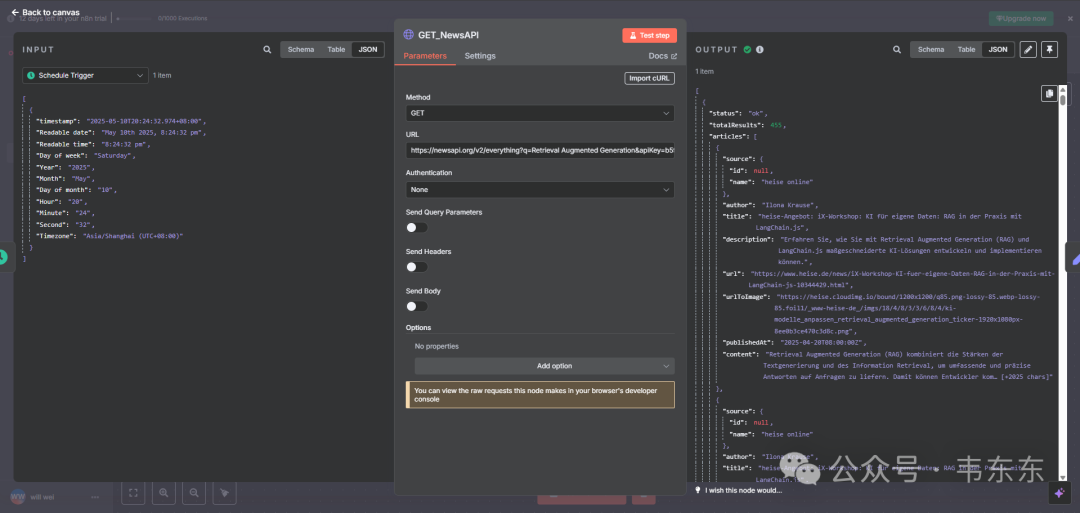Viewport: 1080px width, 513px height.
Task: Click the first "author" value "Ilona Krause"
Action: click(x=787, y=205)
